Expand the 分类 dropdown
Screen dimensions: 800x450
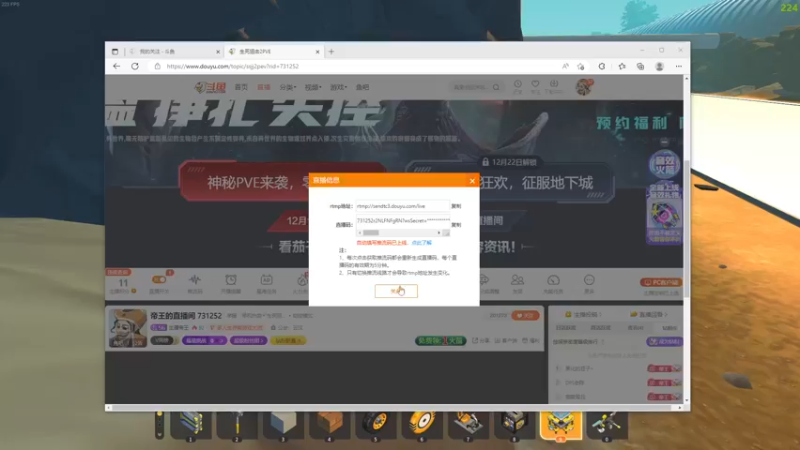287,87
